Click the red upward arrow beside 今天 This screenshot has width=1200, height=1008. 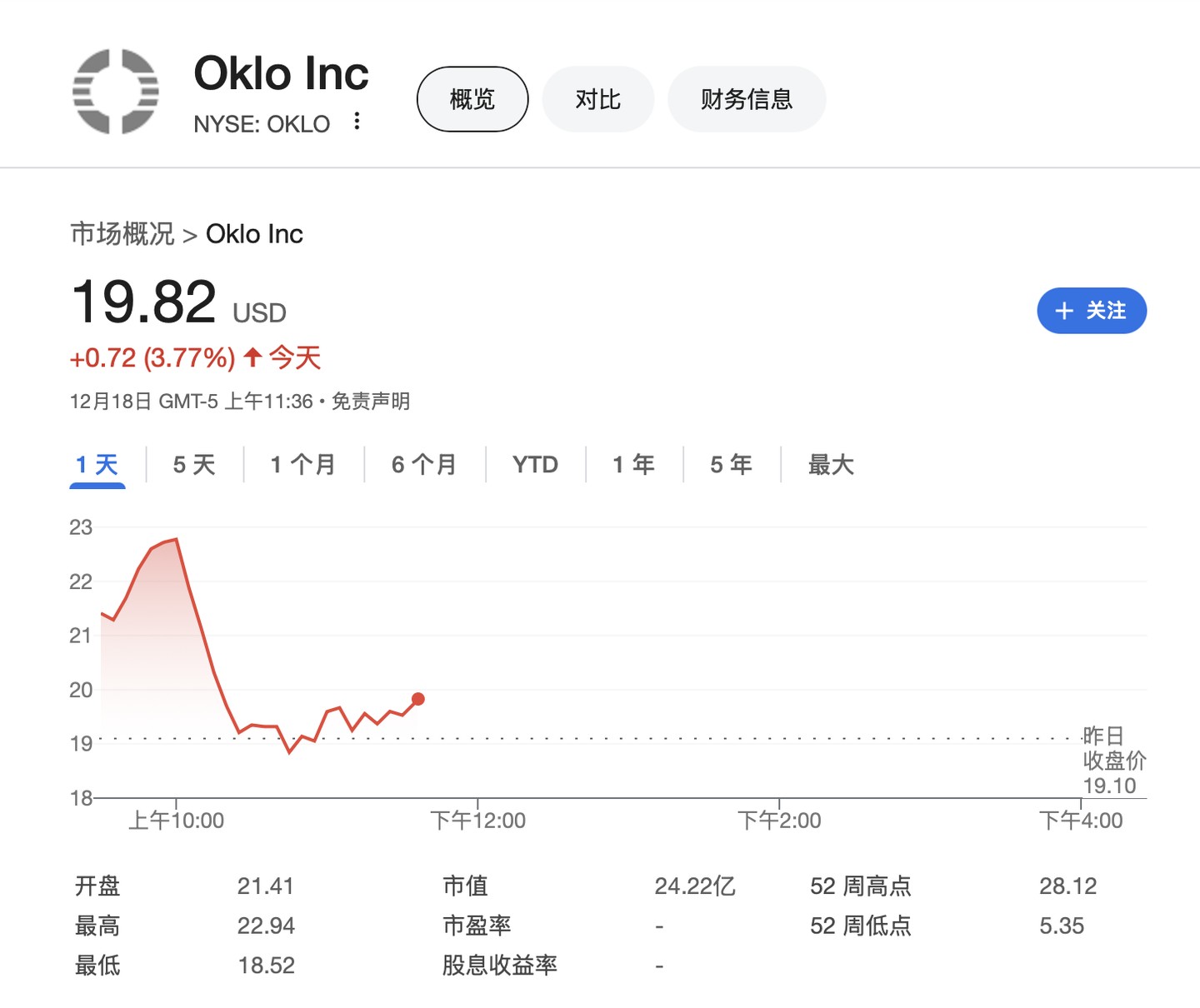pos(252,358)
